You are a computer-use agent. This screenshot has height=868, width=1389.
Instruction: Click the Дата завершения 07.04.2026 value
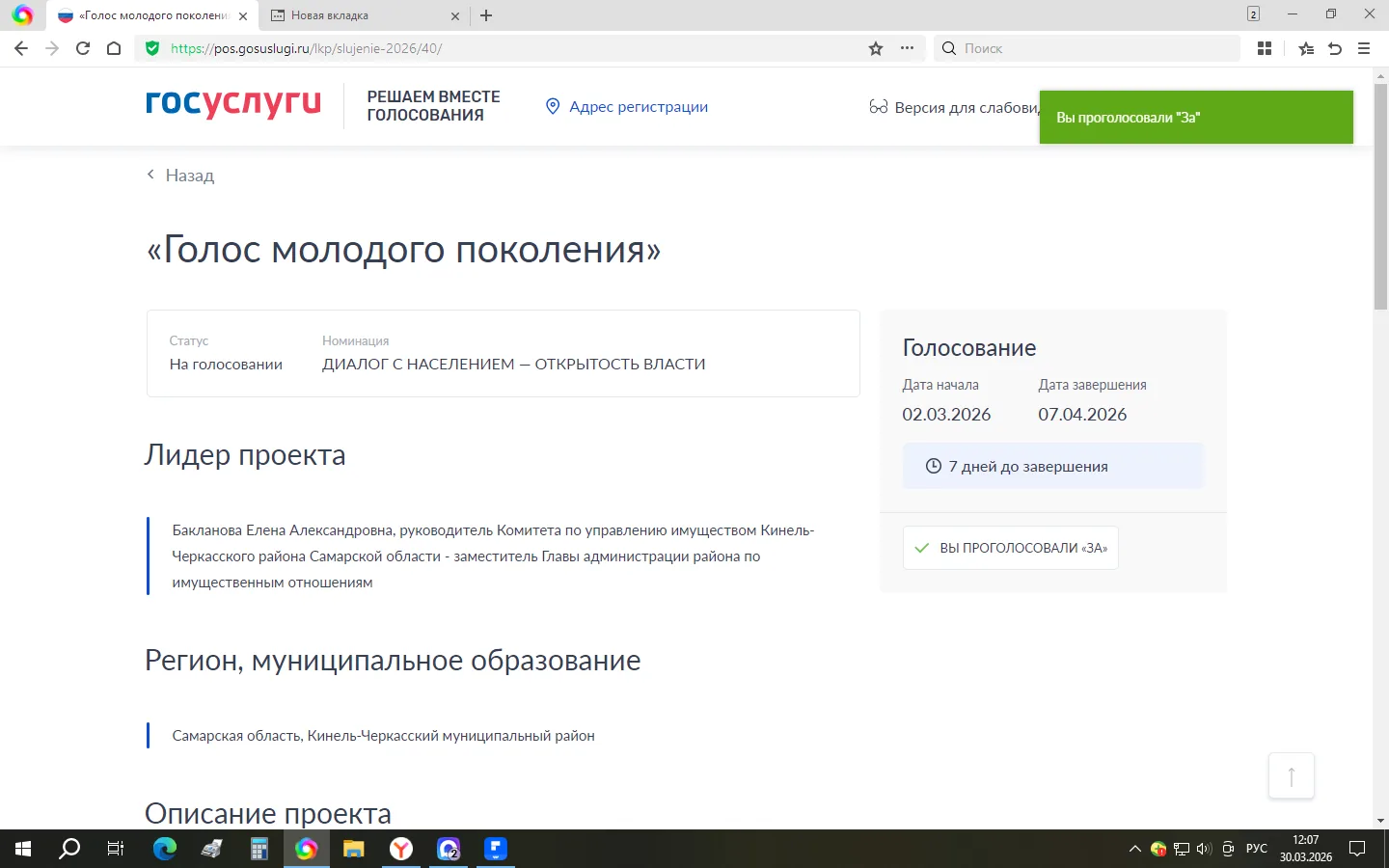[1082, 415]
